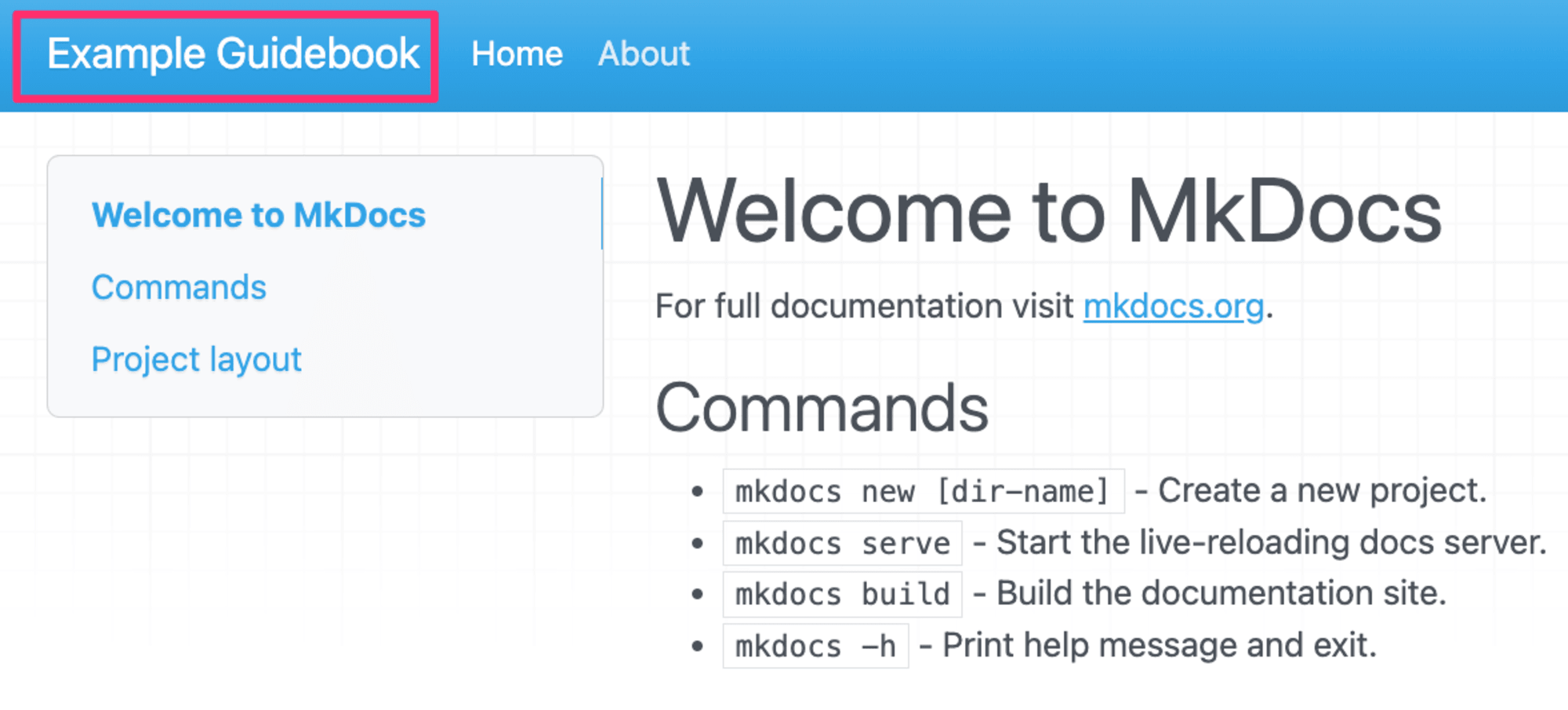Select the mkdocs build code snippet
Image resolution: width=1568 pixels, height=710 pixels.
pos(843,594)
